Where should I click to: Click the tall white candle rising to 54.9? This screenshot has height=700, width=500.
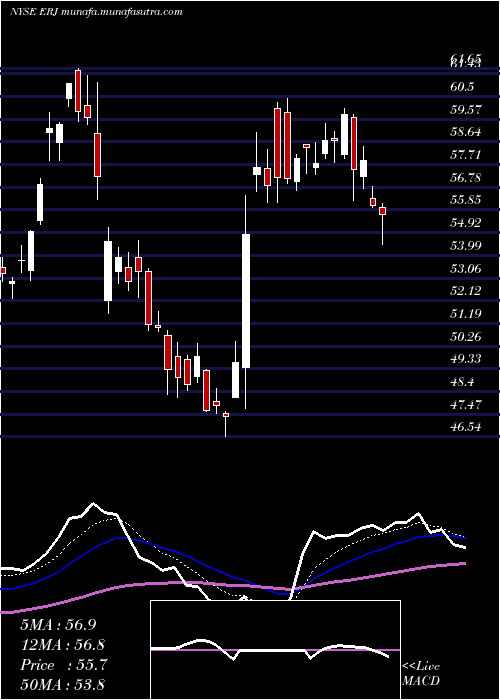pos(246,301)
